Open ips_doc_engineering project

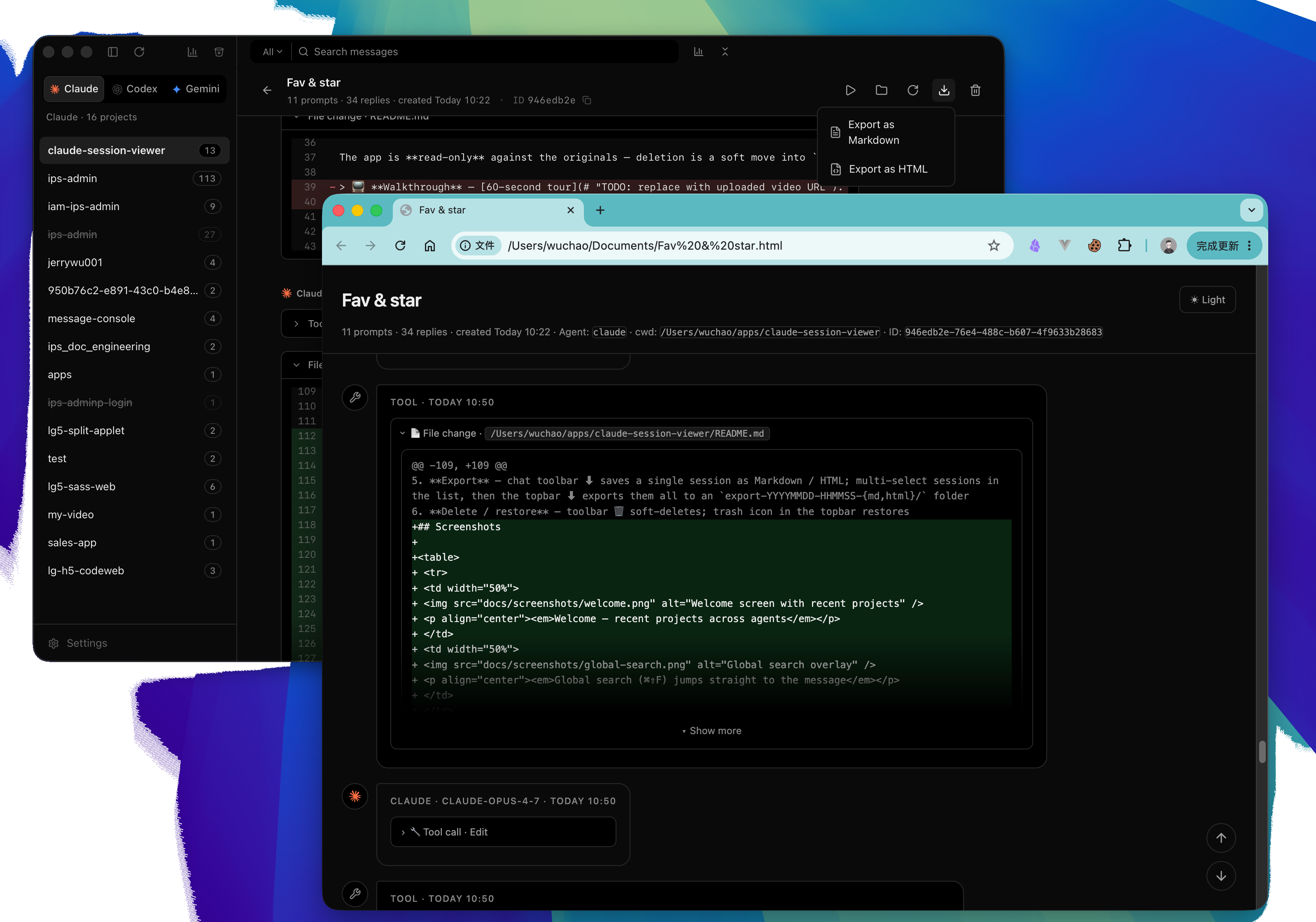[135, 346]
